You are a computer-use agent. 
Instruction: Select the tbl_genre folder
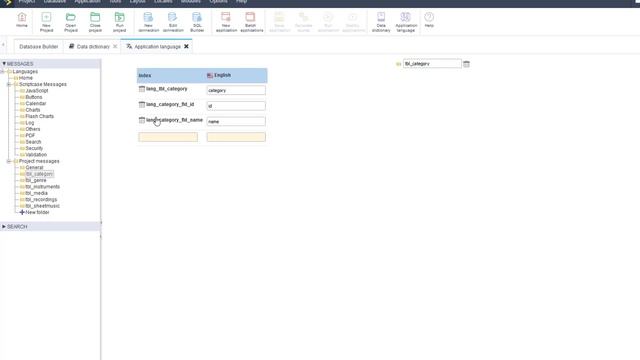(36, 180)
